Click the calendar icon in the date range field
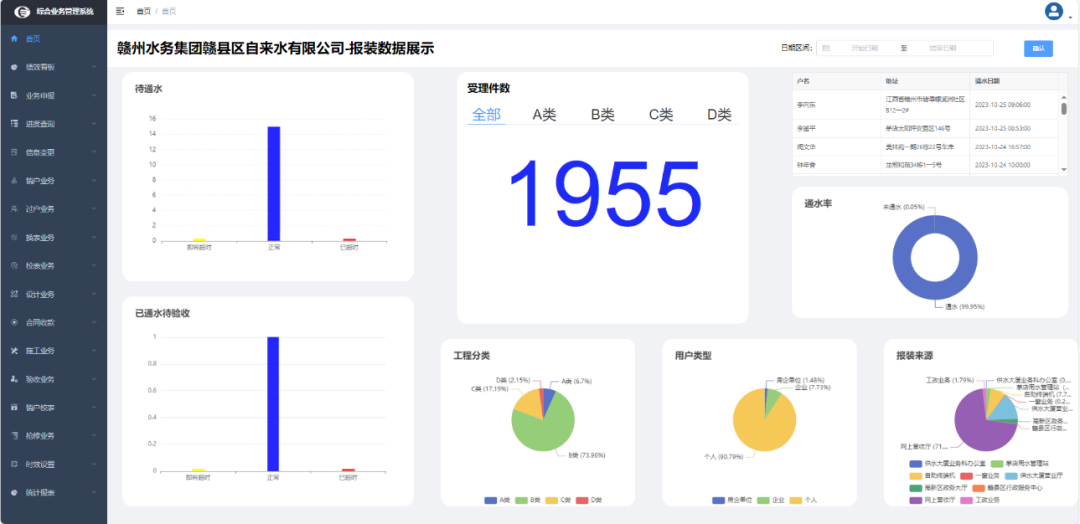Screen dimensions: 1080x524 pyautogui.click(x=826, y=48)
